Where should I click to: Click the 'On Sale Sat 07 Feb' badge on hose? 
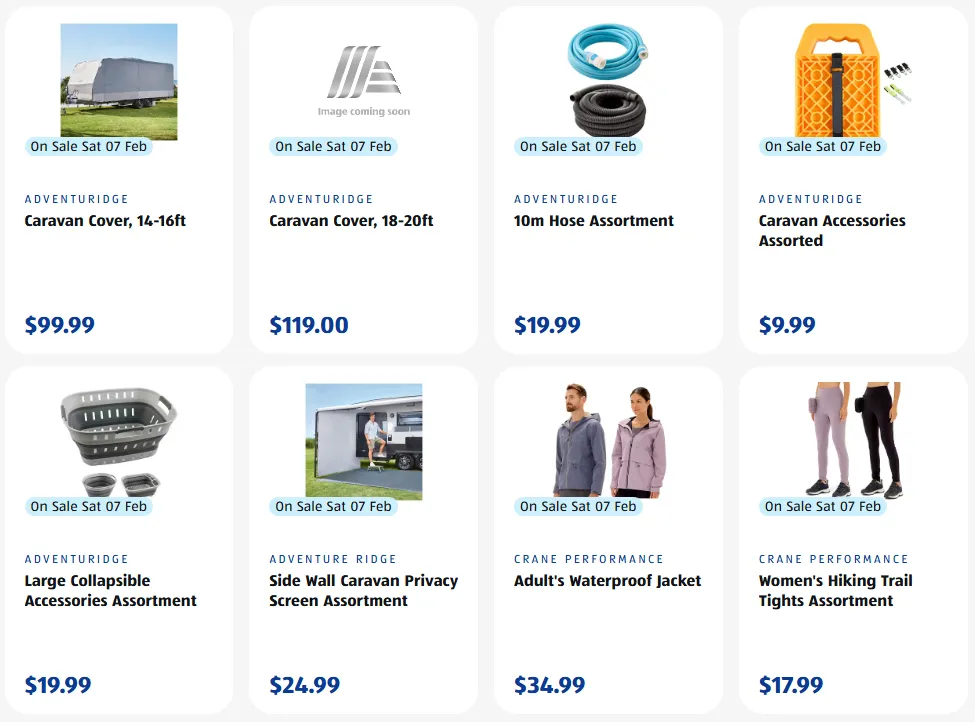click(x=578, y=147)
